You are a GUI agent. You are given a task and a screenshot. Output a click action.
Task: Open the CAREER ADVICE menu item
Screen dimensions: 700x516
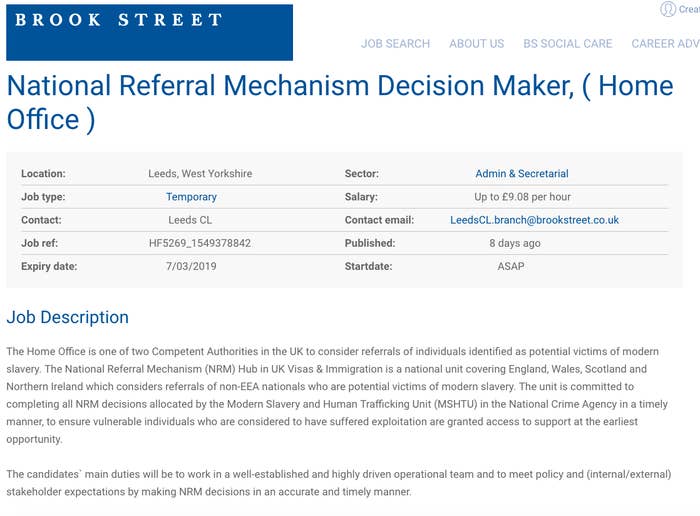click(665, 44)
